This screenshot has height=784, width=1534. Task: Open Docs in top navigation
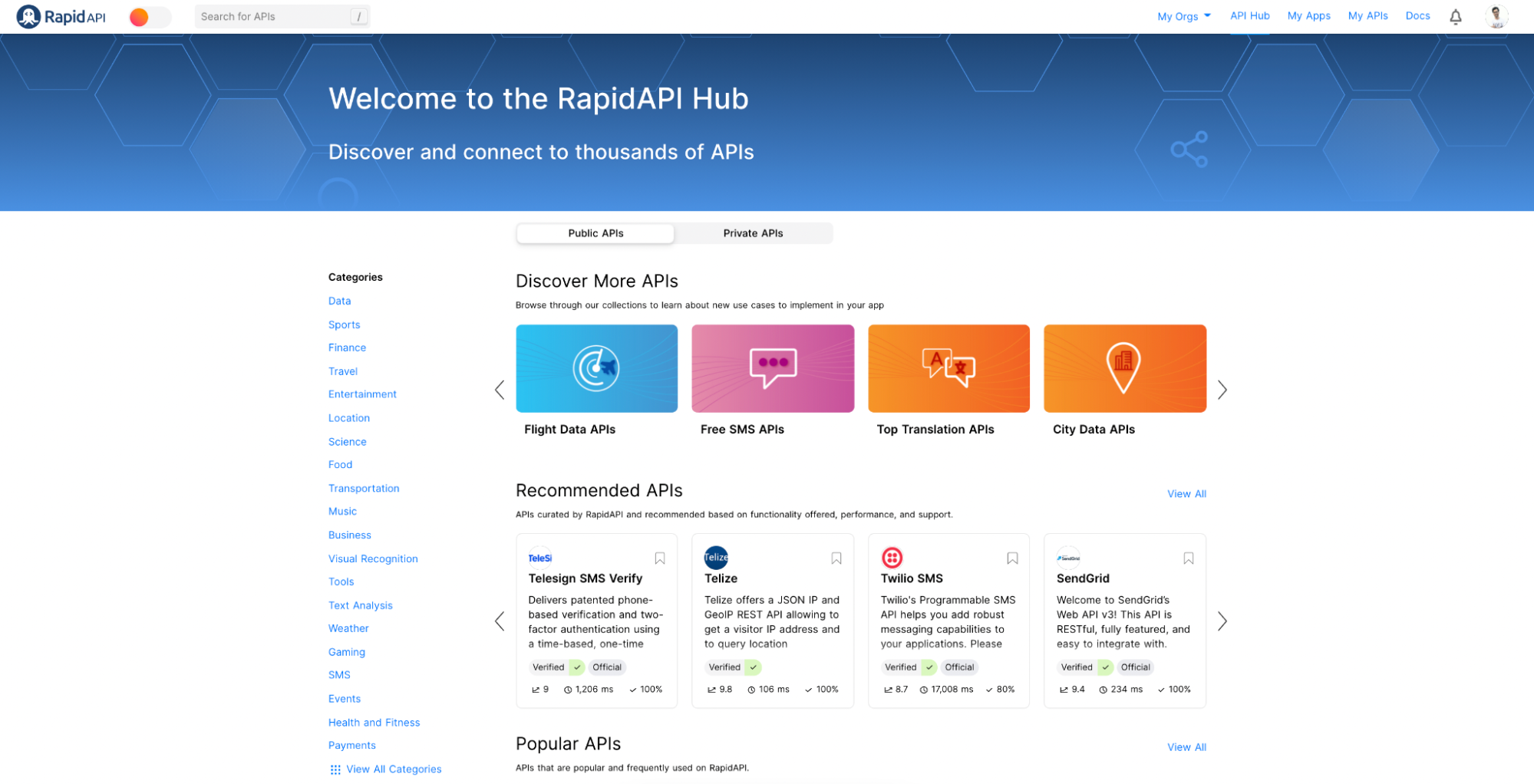pos(1417,15)
